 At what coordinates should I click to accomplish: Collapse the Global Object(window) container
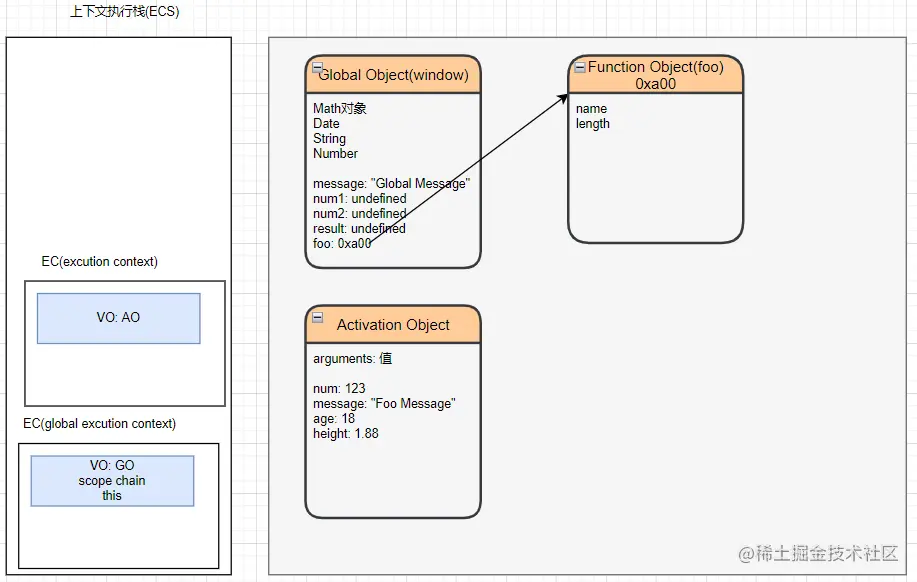pos(318,67)
